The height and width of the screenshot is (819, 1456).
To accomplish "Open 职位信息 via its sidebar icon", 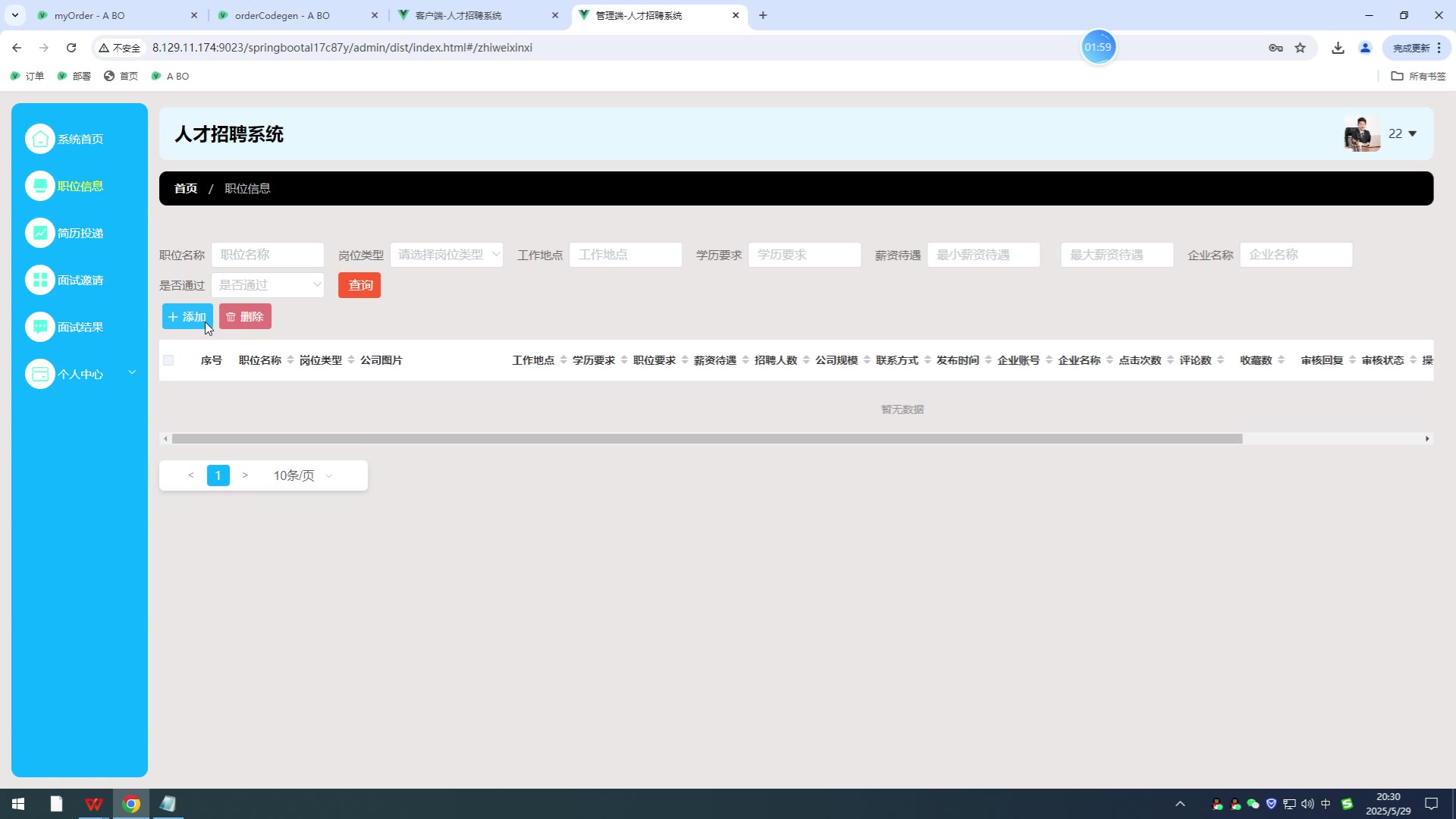I will pos(40,186).
